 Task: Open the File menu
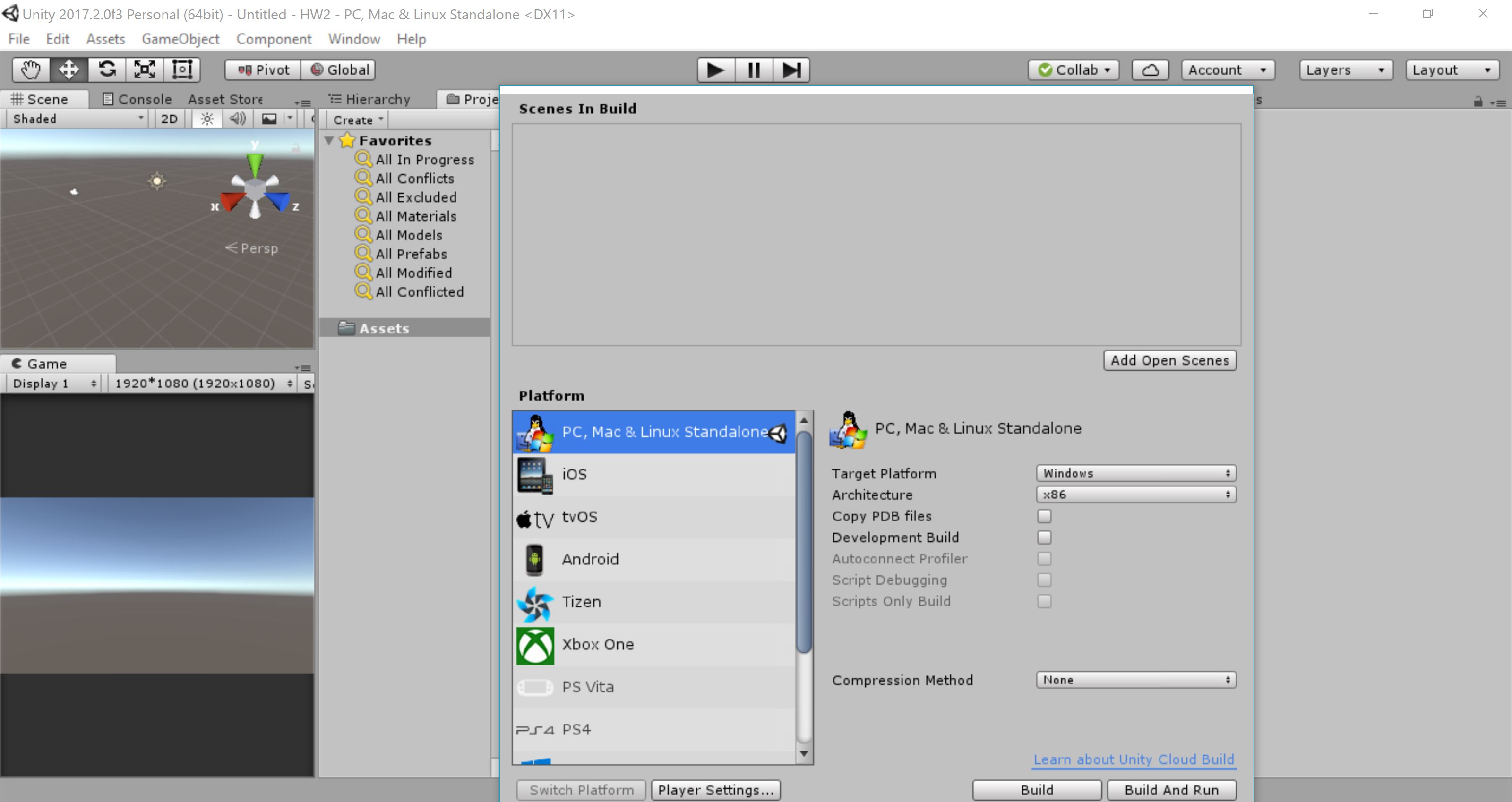tap(19, 39)
